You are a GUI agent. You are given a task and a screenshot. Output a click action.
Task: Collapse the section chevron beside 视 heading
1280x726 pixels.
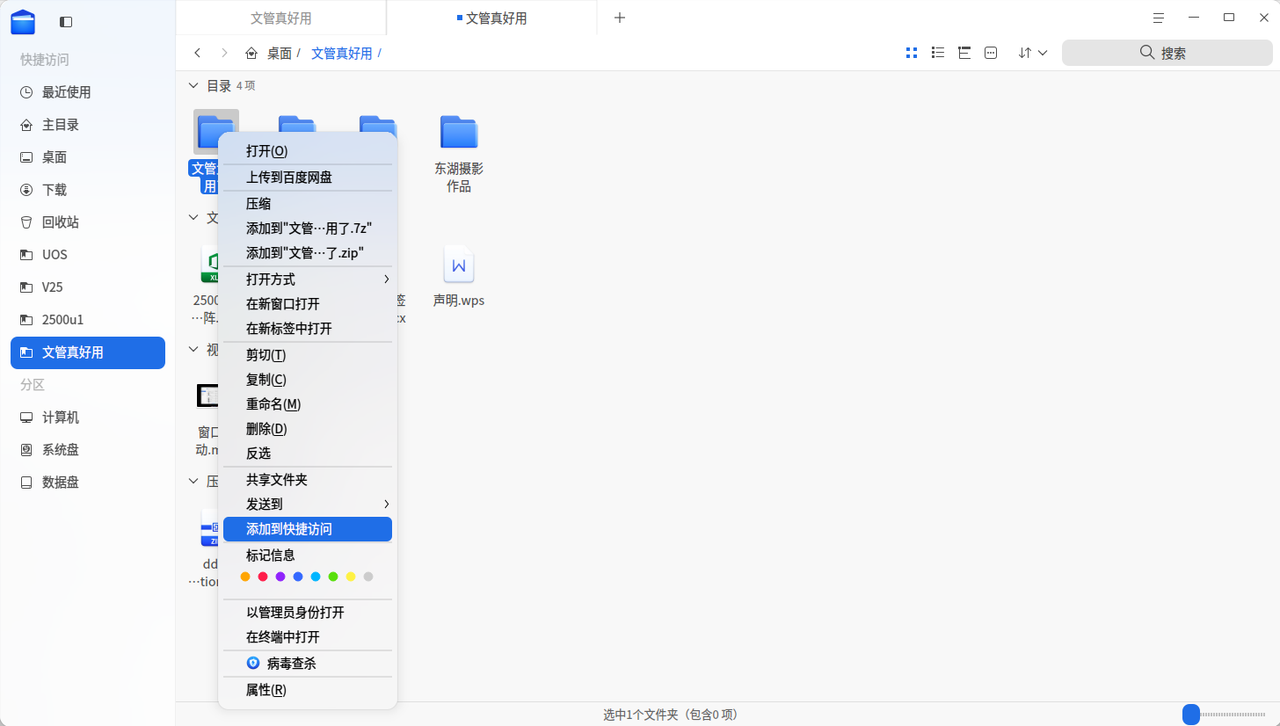194,349
